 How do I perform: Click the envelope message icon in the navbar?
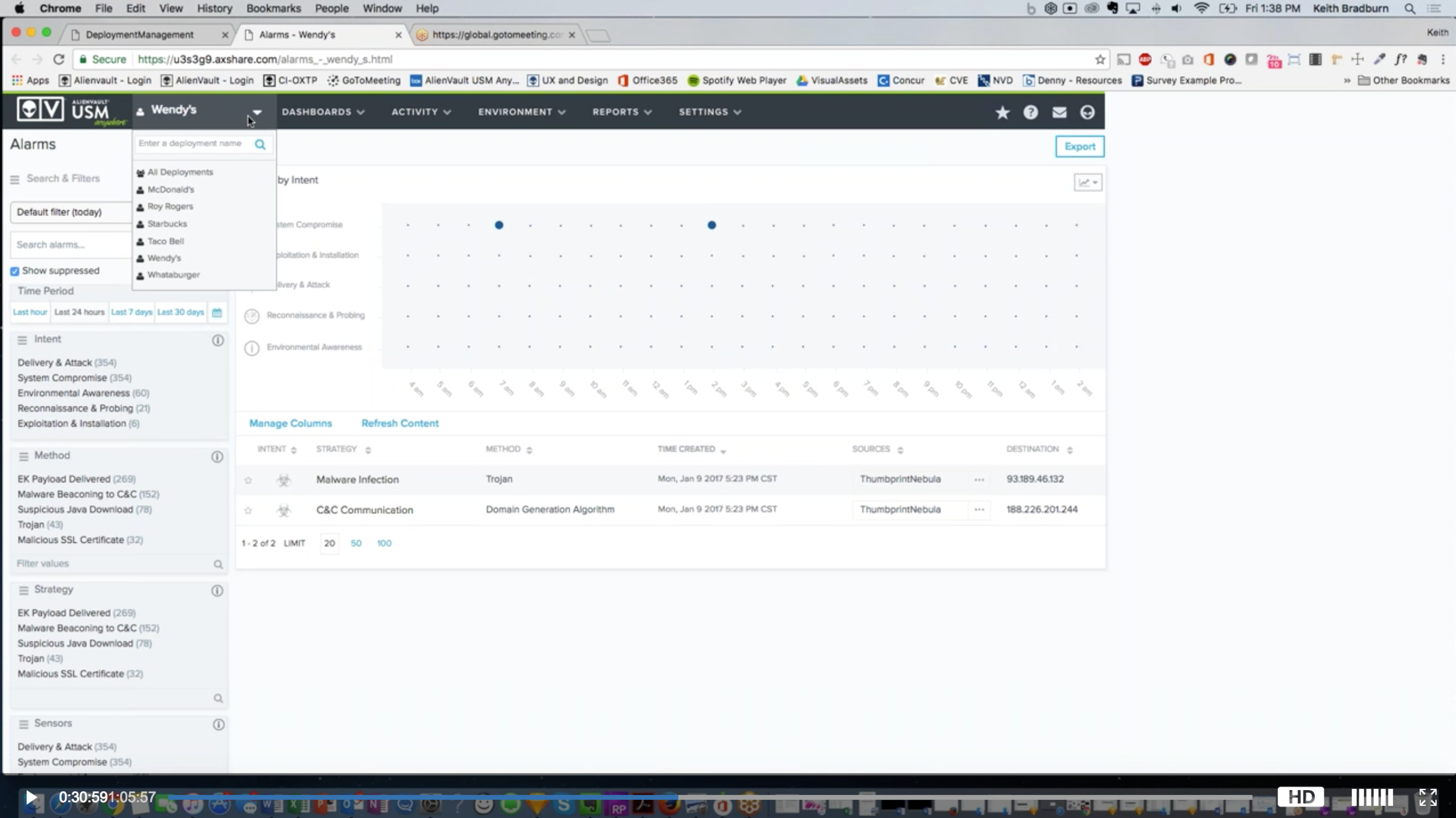pyautogui.click(x=1059, y=112)
